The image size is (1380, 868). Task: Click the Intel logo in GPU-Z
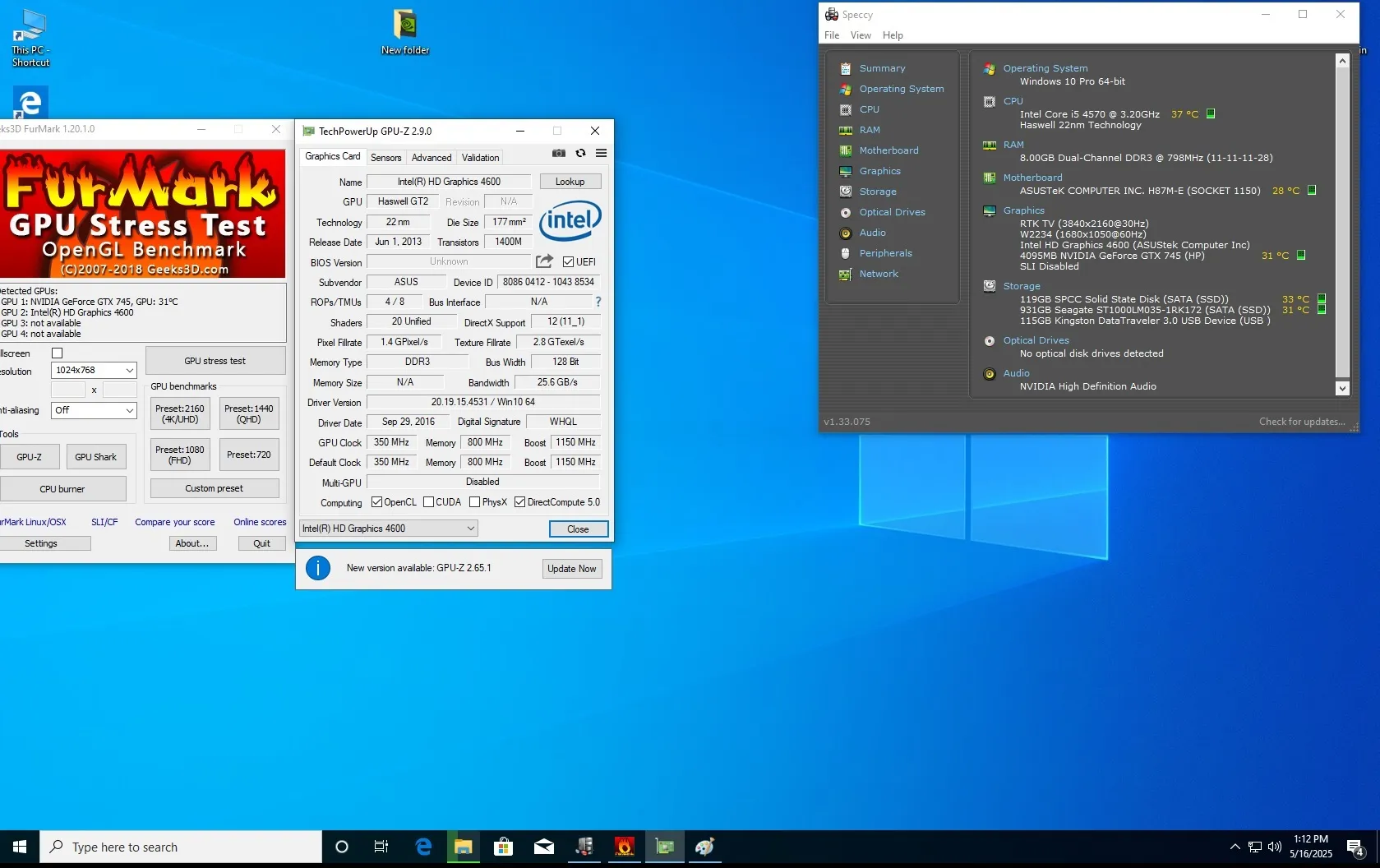(570, 220)
